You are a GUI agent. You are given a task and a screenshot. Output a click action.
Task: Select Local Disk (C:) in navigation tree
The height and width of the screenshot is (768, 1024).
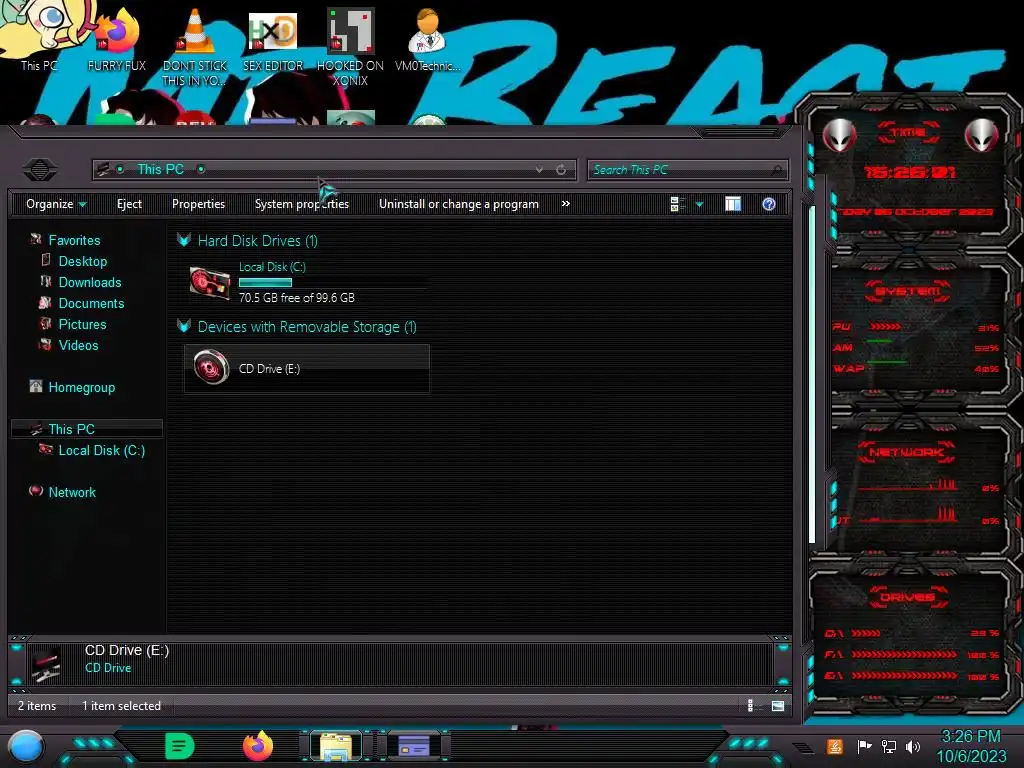102,450
